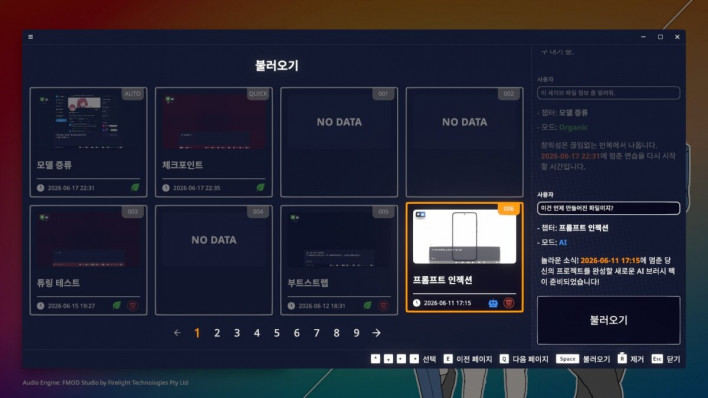The image size is (708, 398).
Task: Jump to page 9
Action: [356, 333]
